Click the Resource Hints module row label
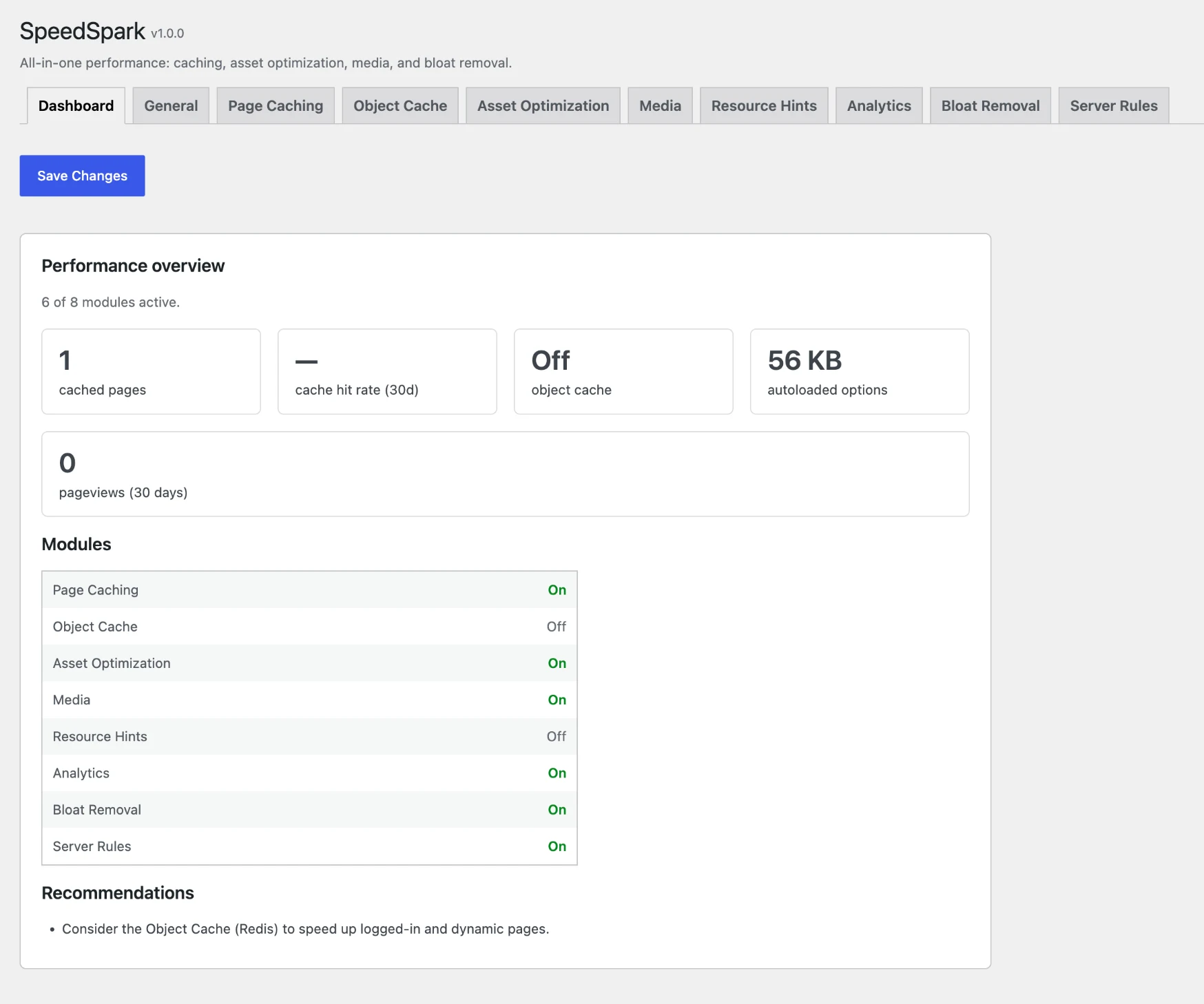 pyautogui.click(x=100, y=736)
